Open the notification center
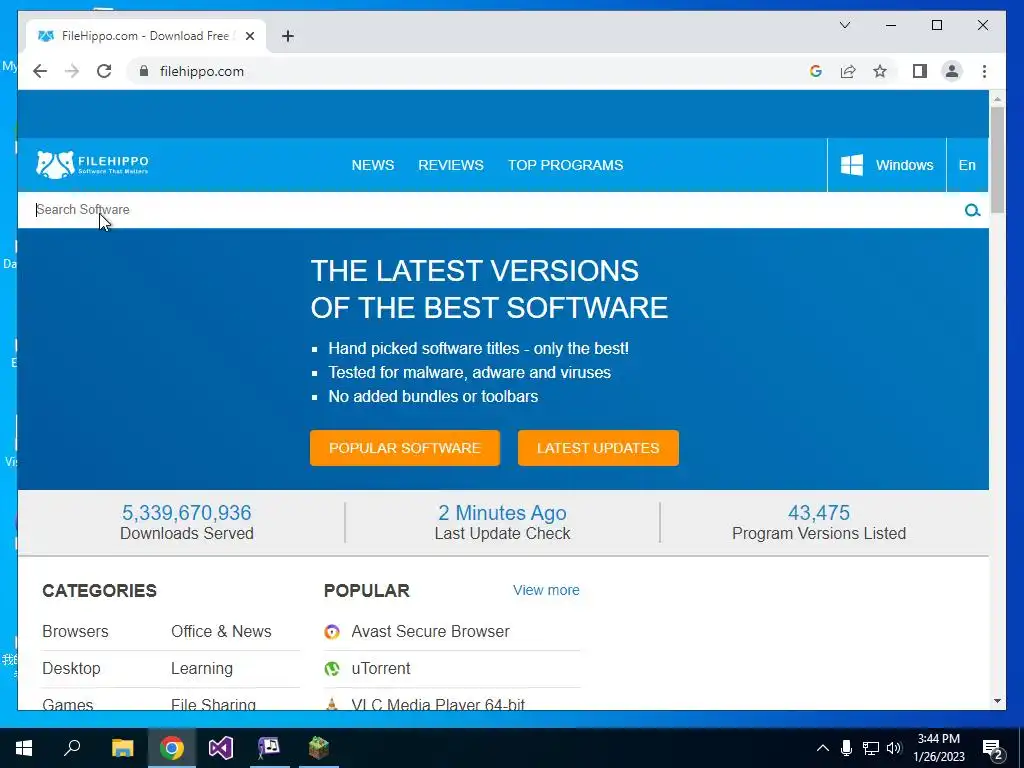 coord(993,749)
